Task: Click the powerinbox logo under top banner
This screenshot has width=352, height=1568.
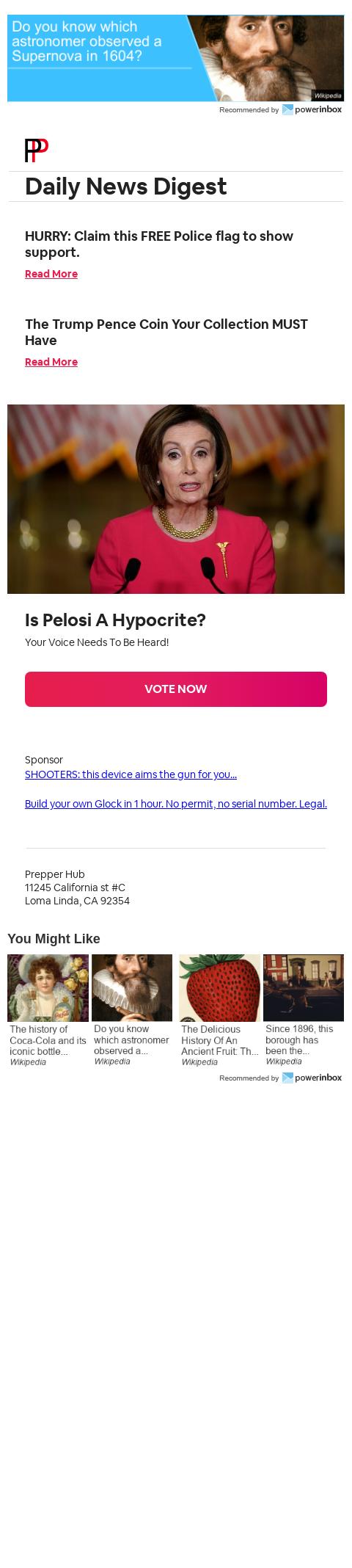Action: pos(312,109)
